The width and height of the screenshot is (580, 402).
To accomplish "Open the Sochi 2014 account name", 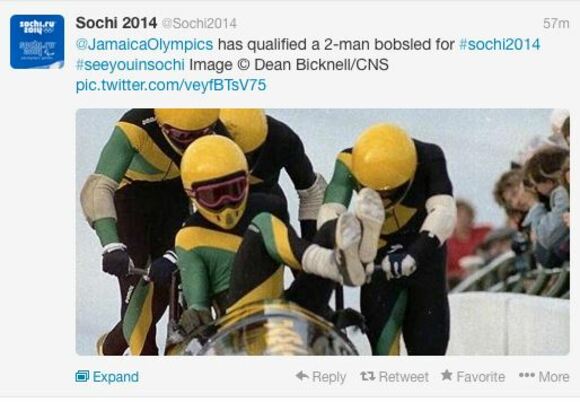I will 116,23.
